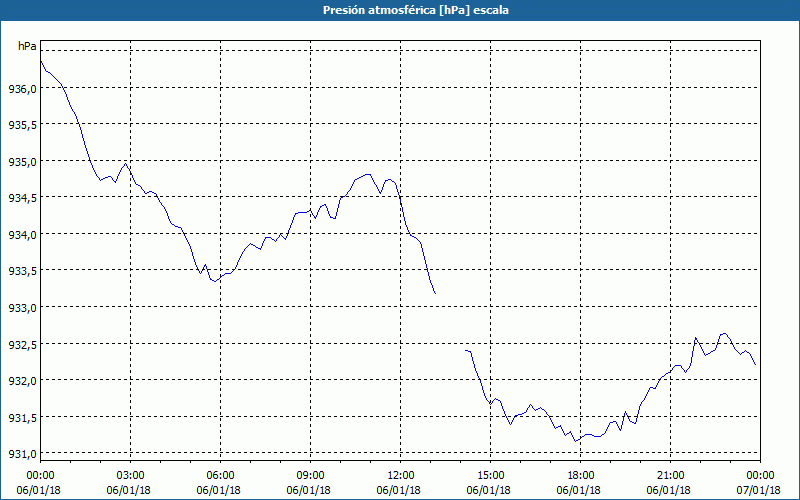Click the '06/01/18' date under 18:00

click(x=579, y=490)
